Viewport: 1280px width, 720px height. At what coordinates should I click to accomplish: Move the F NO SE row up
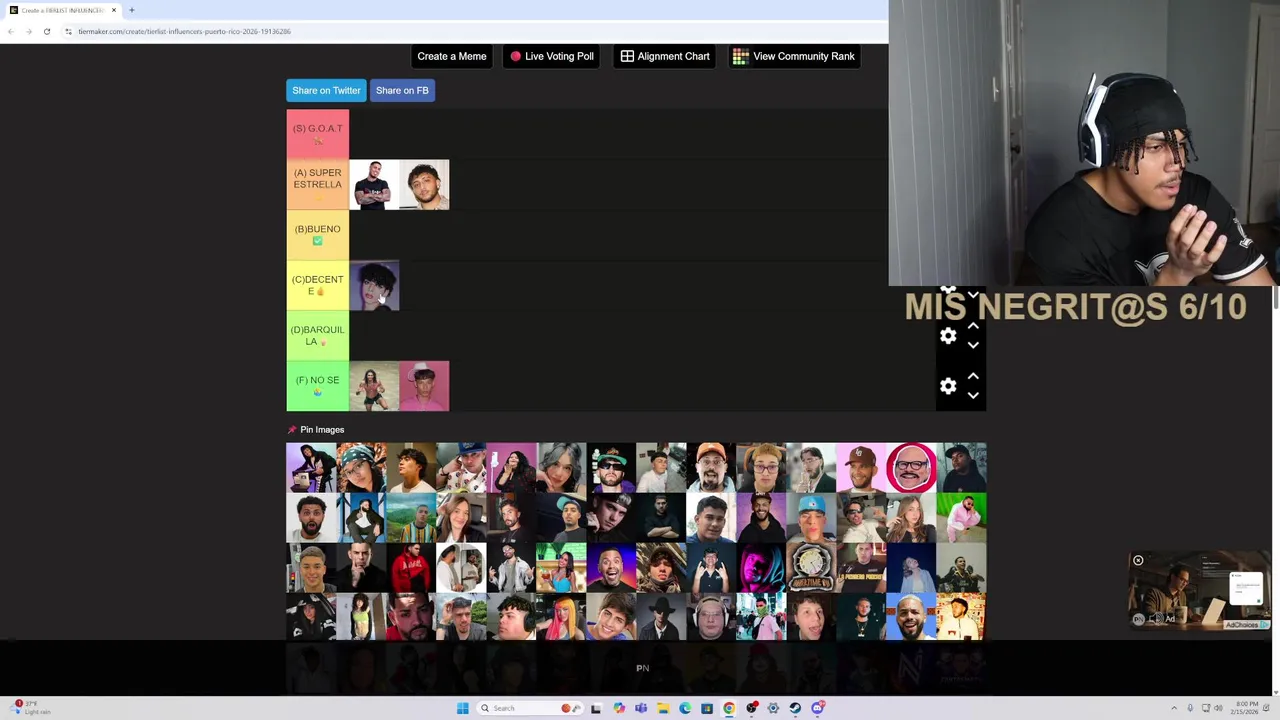(973, 376)
